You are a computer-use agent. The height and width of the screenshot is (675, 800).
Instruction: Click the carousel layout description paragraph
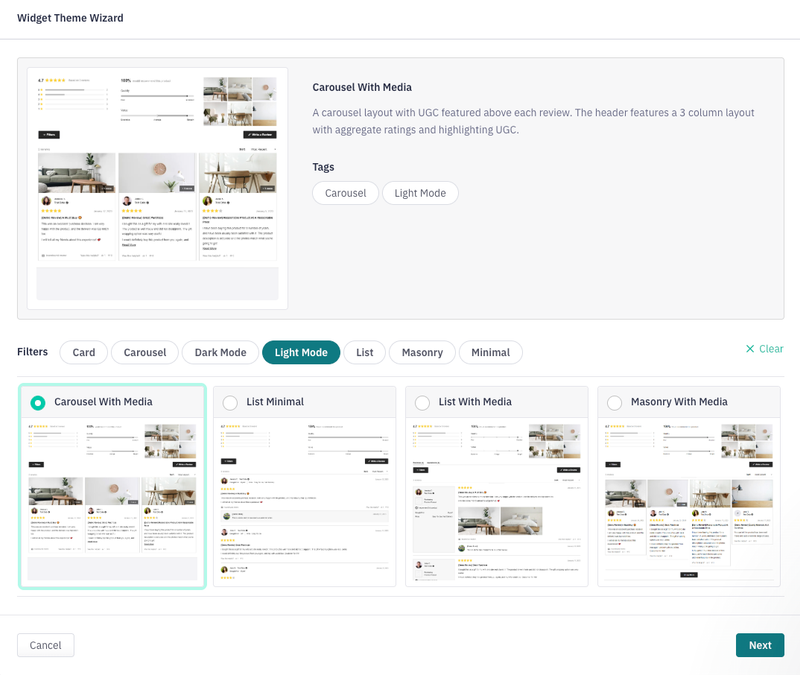533,121
